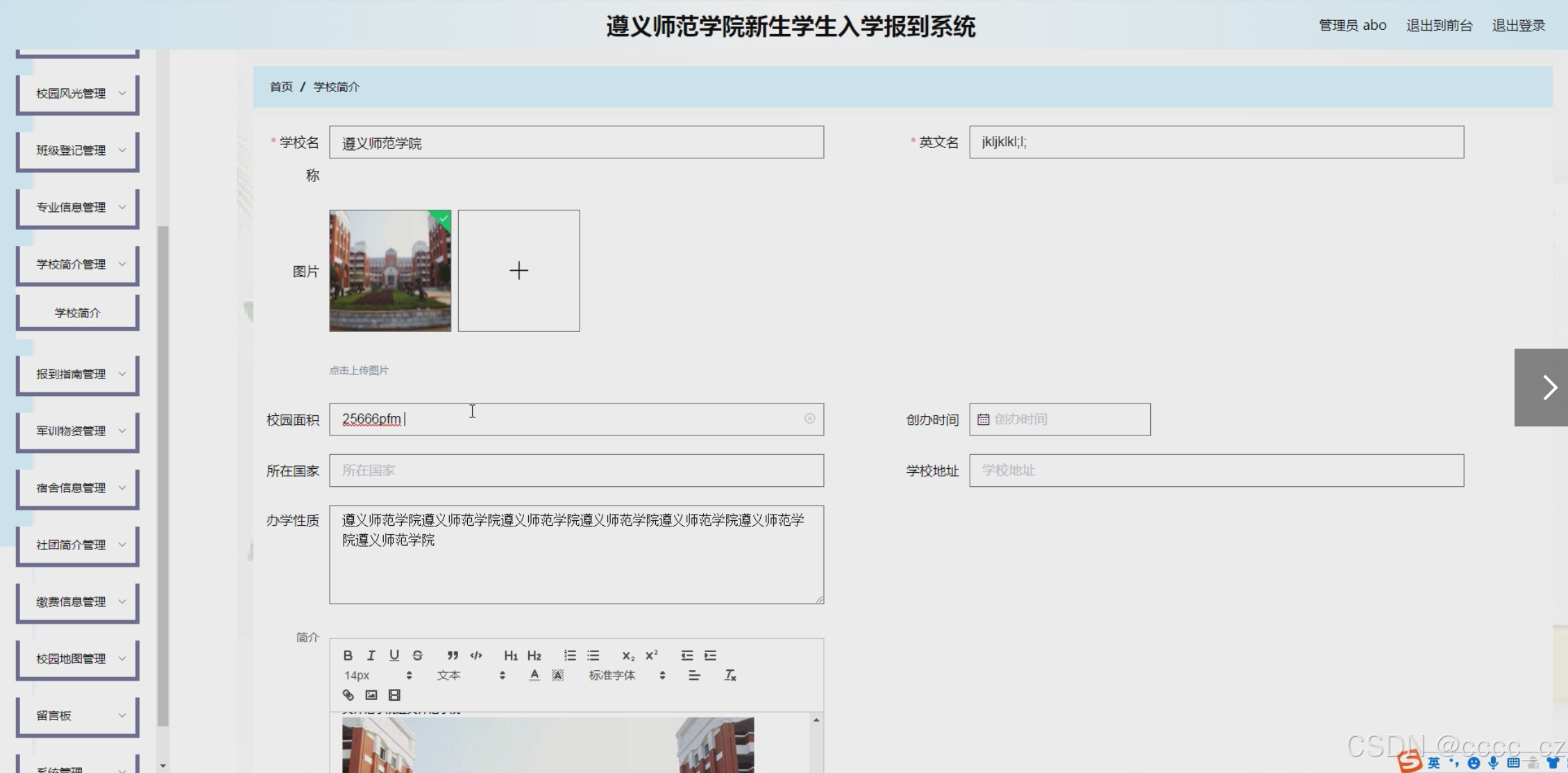Insert video using the film icon
Image resolution: width=1568 pixels, height=773 pixels.
[394, 695]
